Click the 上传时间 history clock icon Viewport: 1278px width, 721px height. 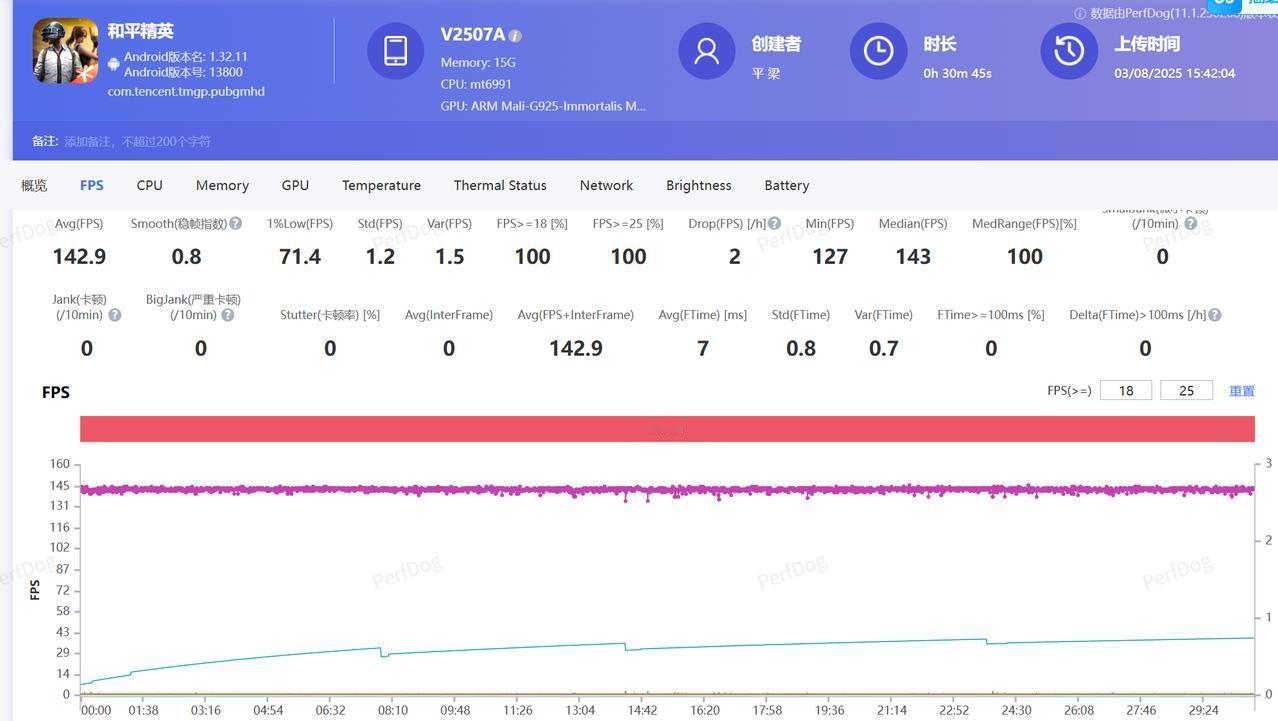click(x=1069, y=51)
